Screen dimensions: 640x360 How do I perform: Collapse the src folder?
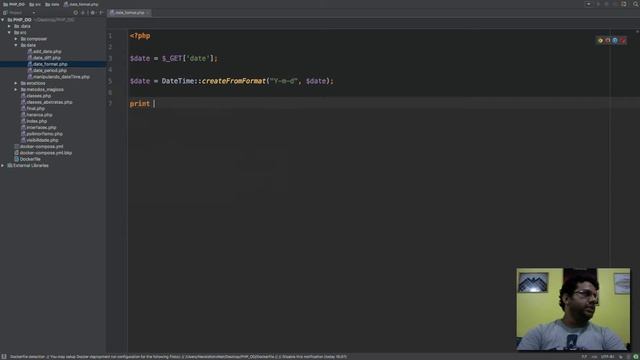(9, 32)
